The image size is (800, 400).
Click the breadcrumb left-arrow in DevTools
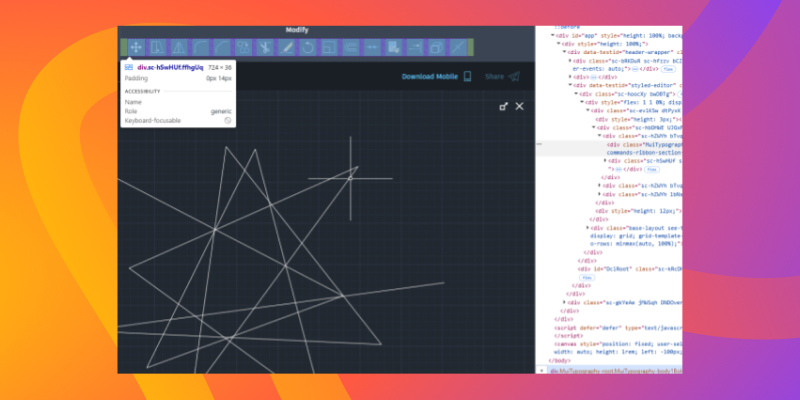[x=541, y=370]
